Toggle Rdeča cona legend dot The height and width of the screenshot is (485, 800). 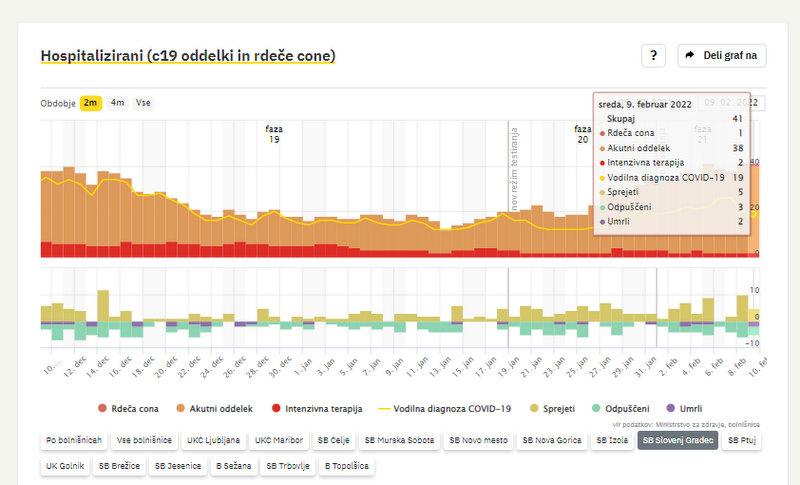(102, 409)
